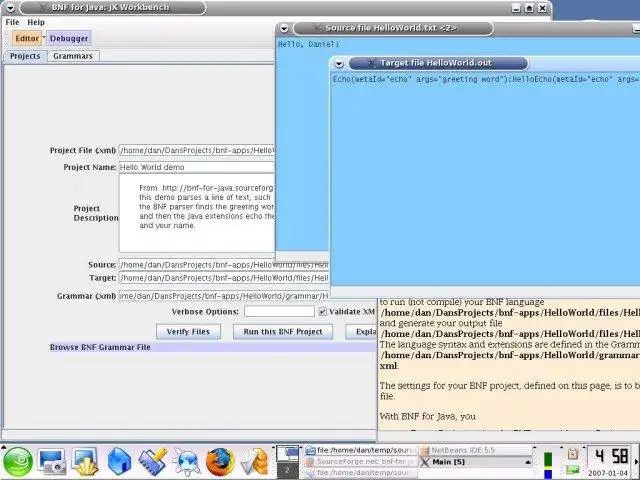Launch the screen capture icon in the panel
This screenshot has height=480, width=640.
click(x=52, y=462)
